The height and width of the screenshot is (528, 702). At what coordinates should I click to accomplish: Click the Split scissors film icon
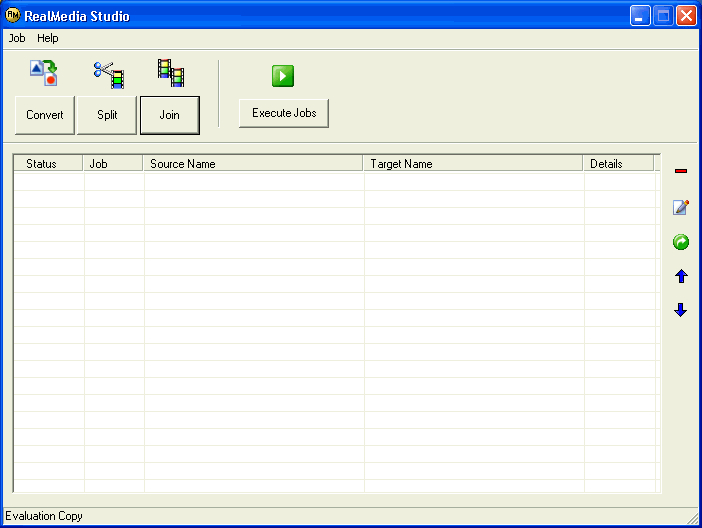click(109, 75)
